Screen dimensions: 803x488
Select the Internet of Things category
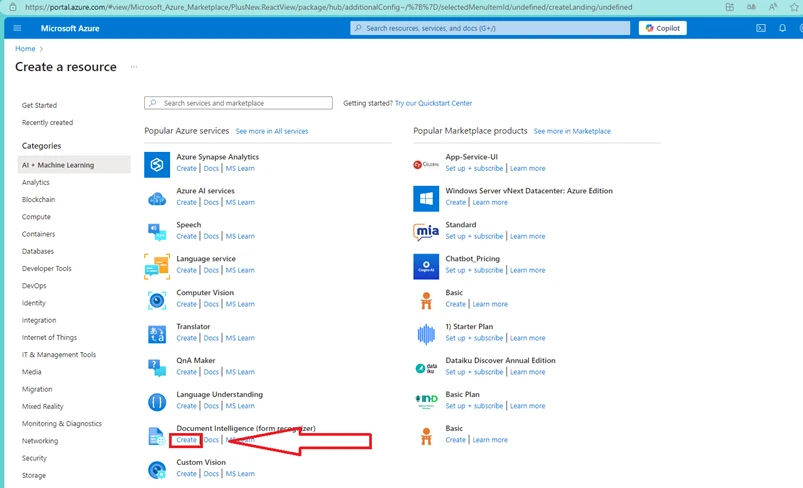[49, 337]
